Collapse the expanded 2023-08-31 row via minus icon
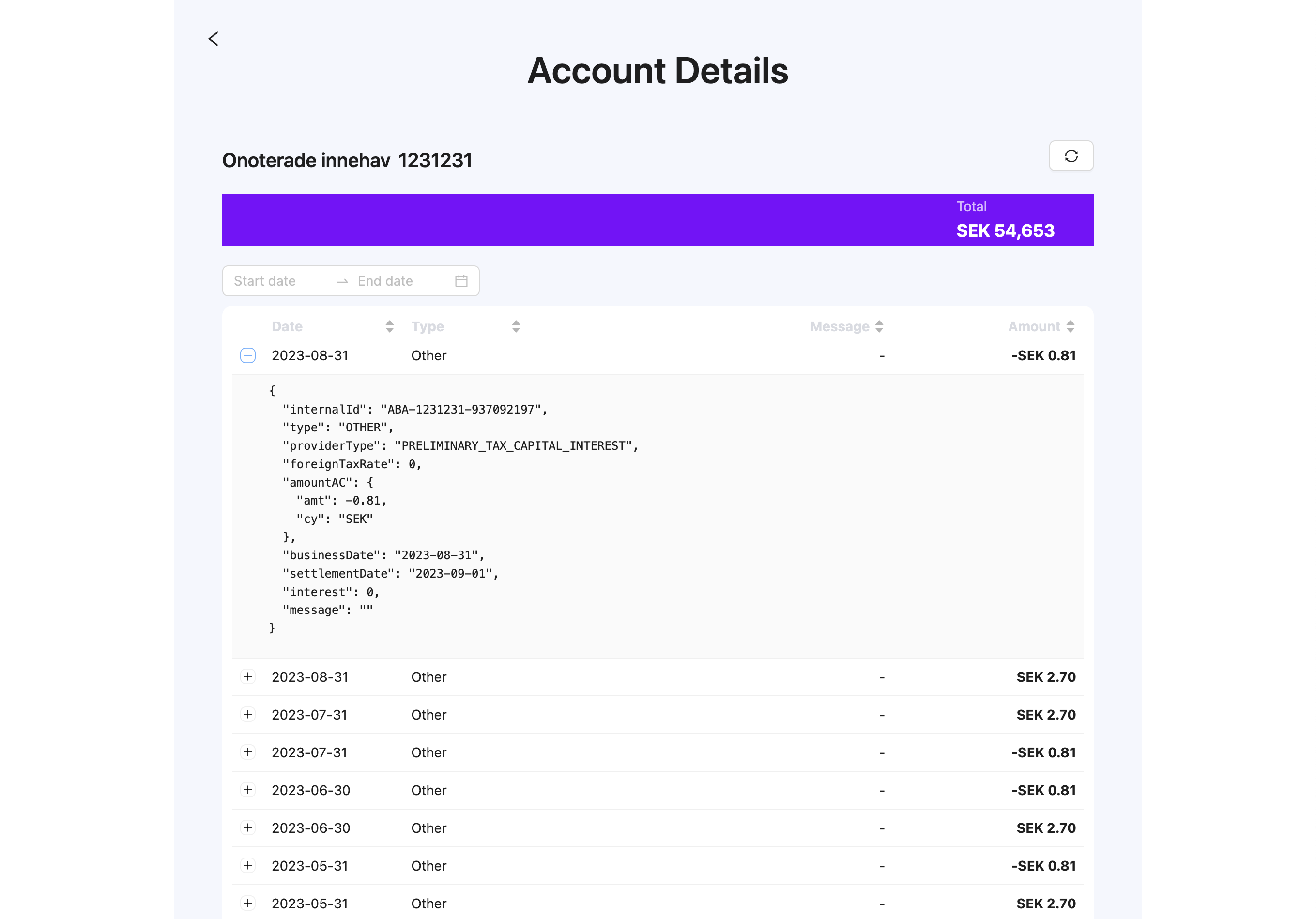The height and width of the screenshot is (919, 1316). (x=247, y=355)
